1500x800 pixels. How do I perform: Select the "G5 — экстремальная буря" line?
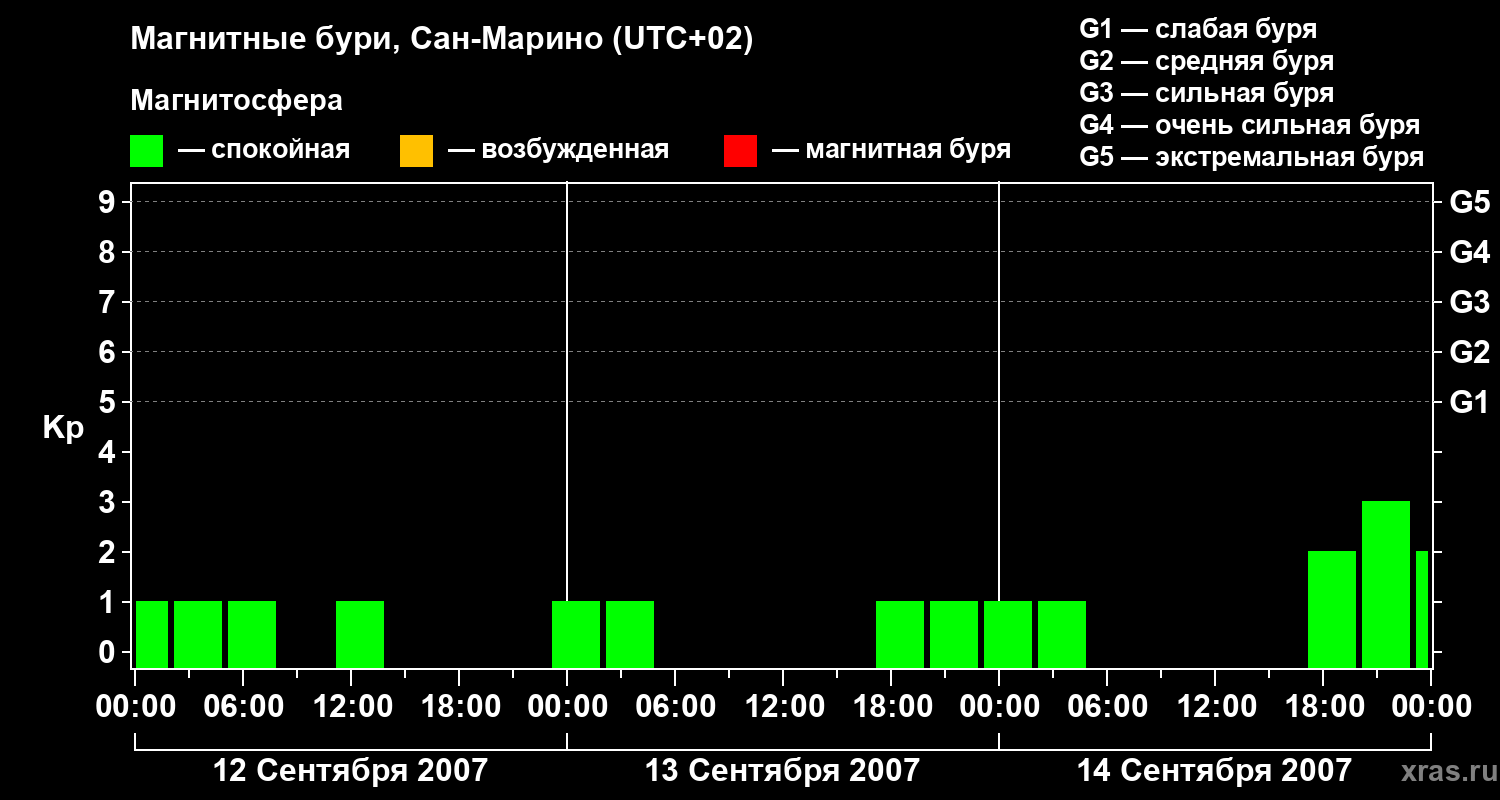point(1252,157)
